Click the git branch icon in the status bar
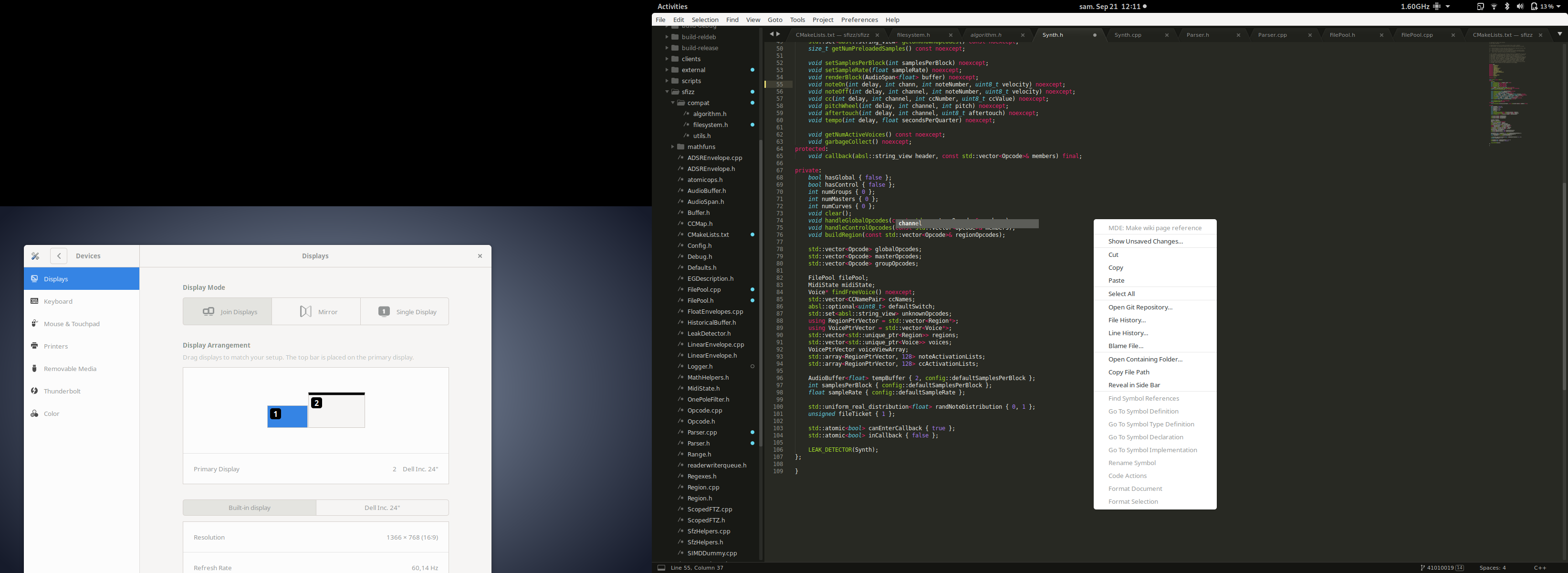The height and width of the screenshot is (573, 1568). coord(1422,567)
